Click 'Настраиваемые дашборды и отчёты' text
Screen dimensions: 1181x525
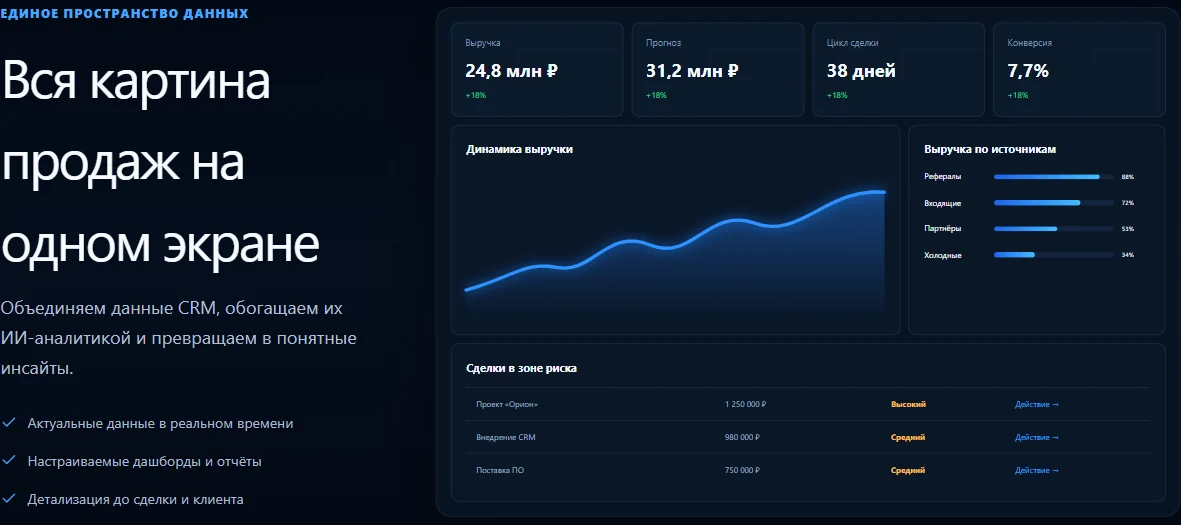pyautogui.click(x=145, y=461)
